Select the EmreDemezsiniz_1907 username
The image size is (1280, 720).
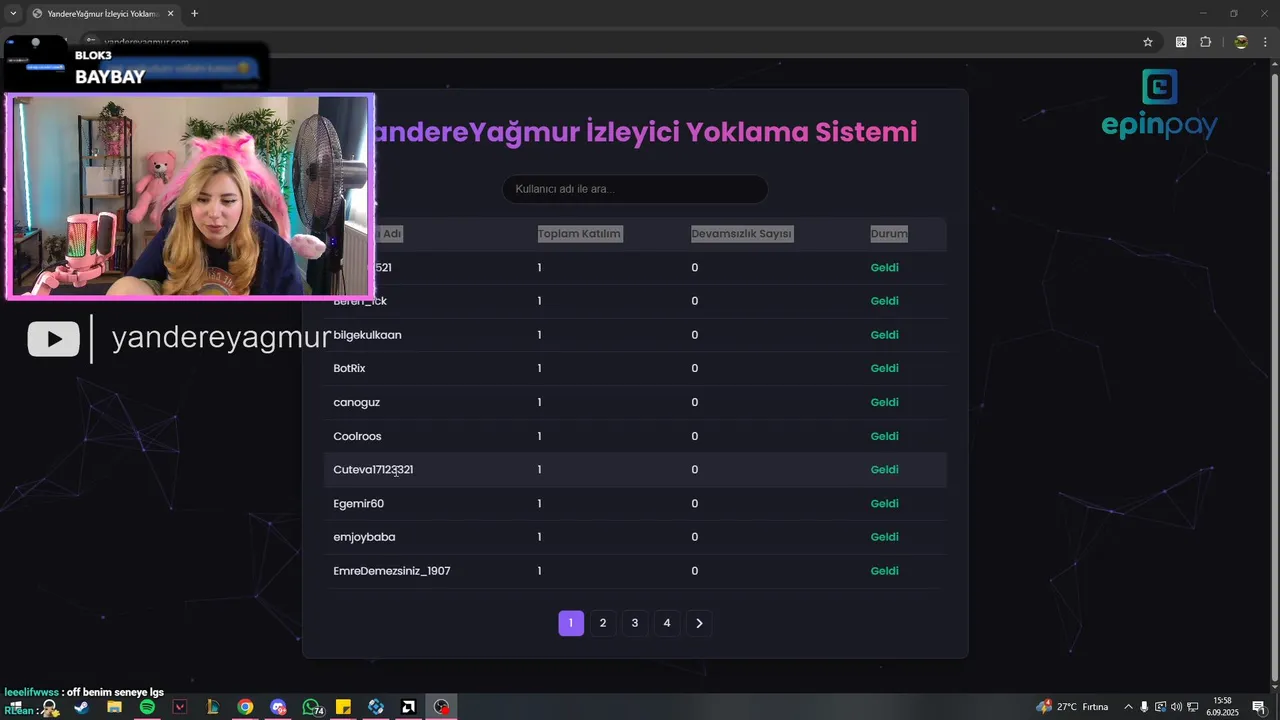[x=392, y=571]
